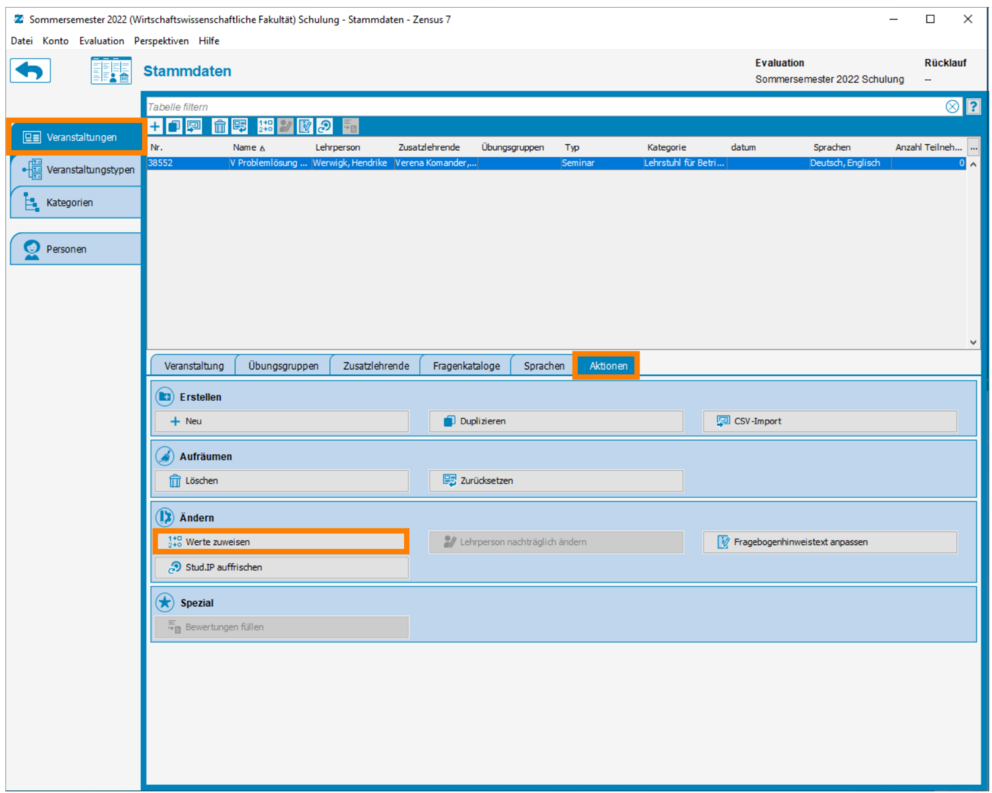Open column options with the three-dots header button

pos(974,147)
